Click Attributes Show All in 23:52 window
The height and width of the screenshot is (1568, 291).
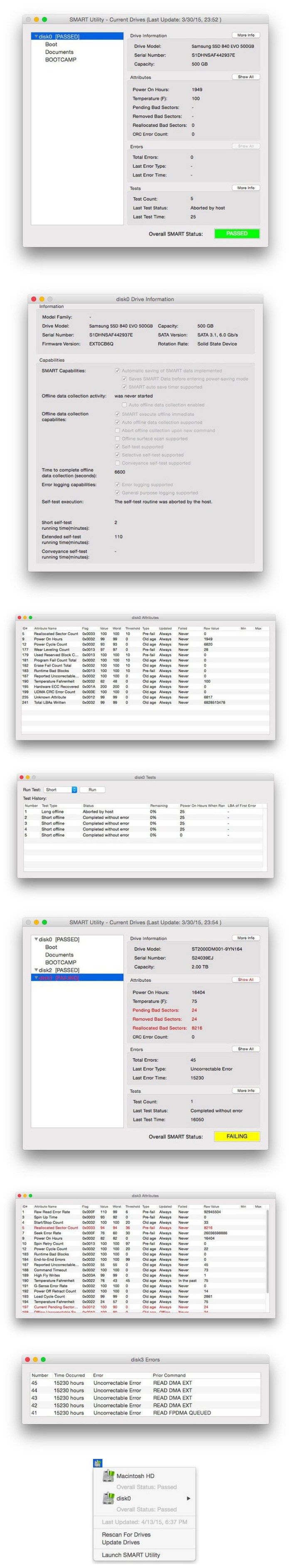pos(246,77)
